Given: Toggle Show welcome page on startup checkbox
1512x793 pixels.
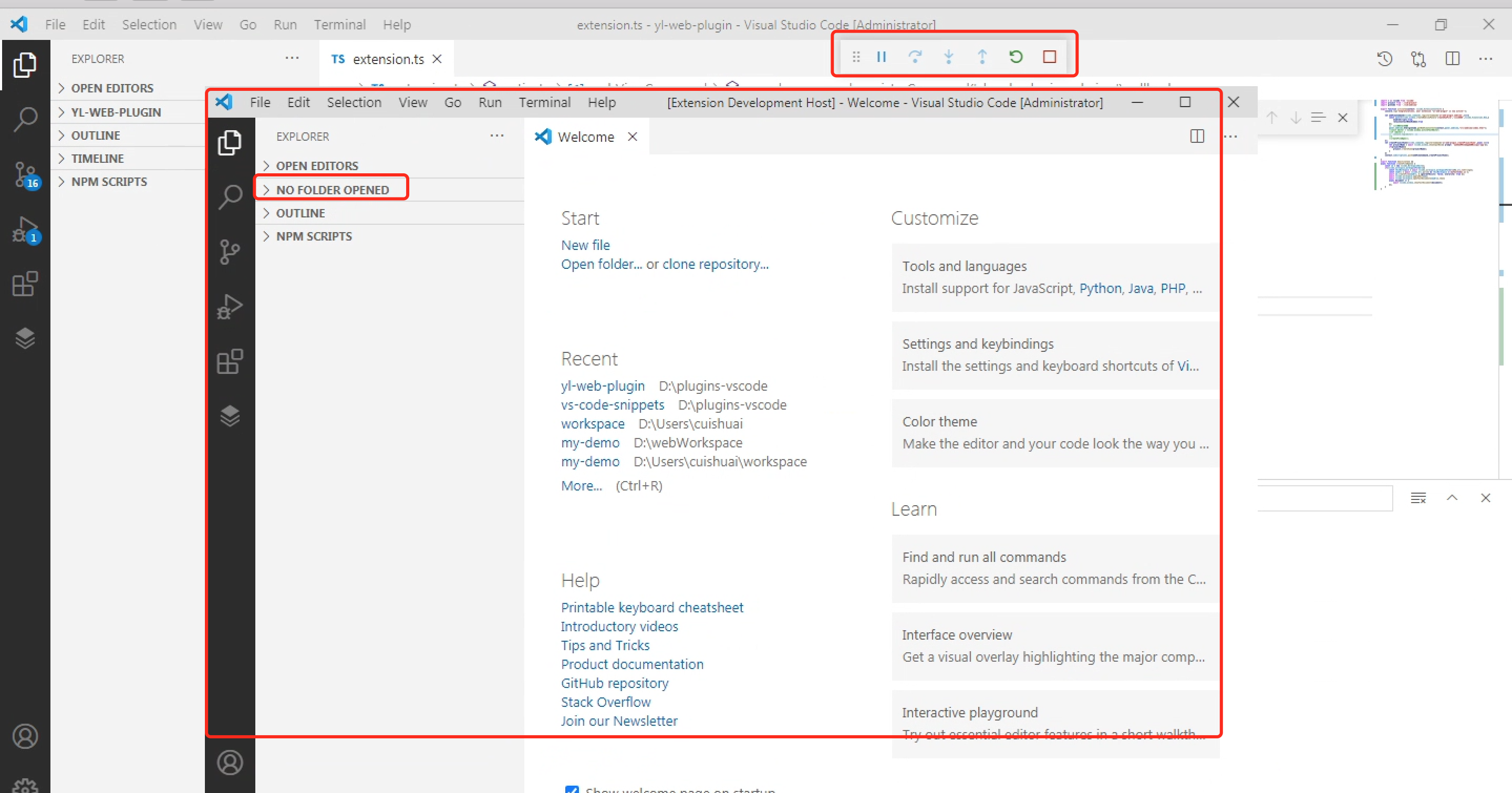Looking at the screenshot, I should coord(572,789).
